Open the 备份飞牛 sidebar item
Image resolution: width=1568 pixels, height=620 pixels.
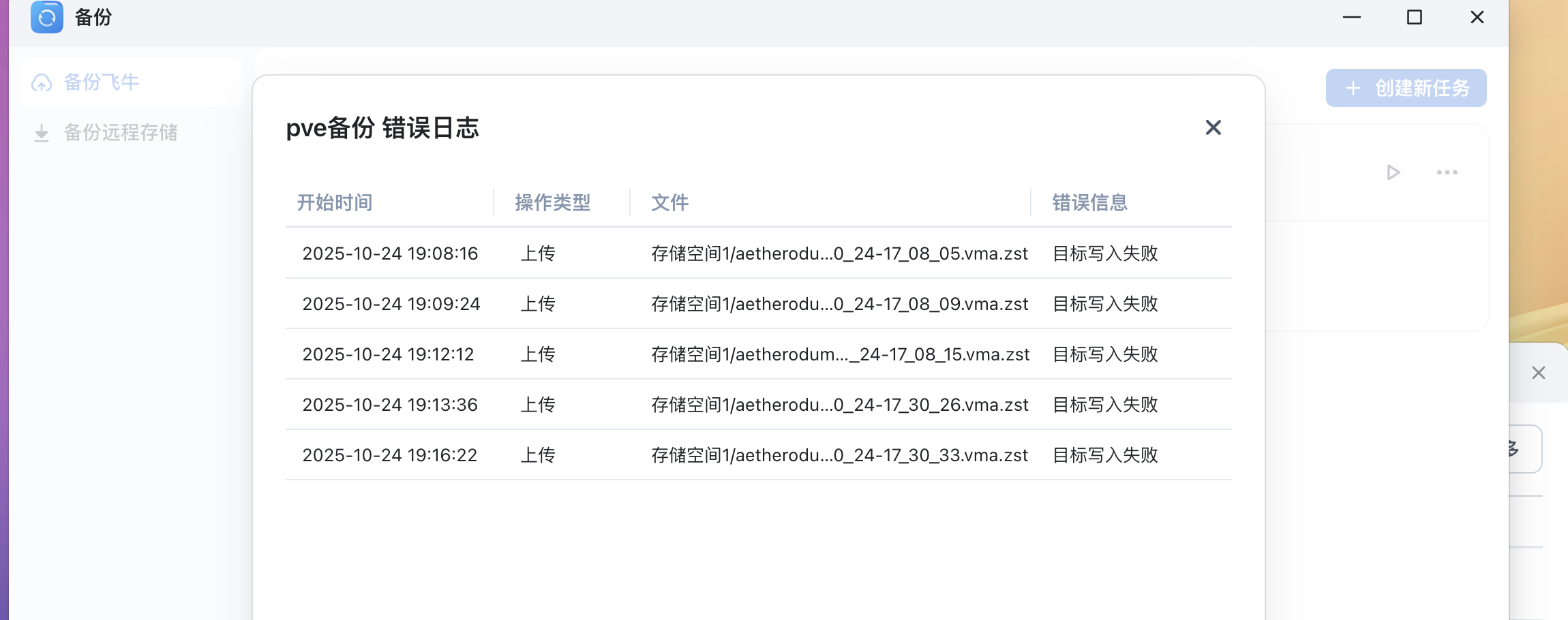pos(101,82)
